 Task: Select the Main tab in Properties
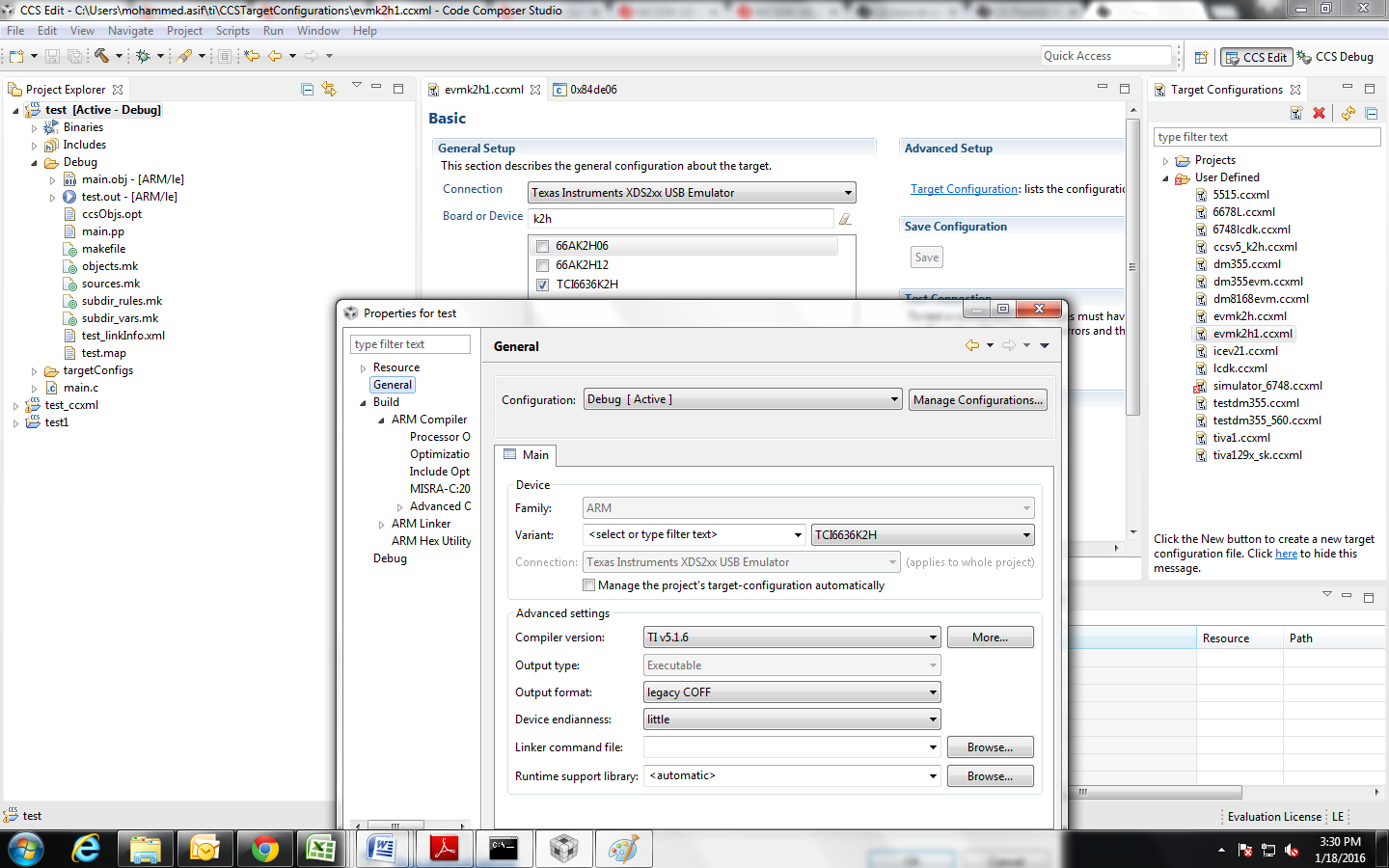click(x=526, y=455)
